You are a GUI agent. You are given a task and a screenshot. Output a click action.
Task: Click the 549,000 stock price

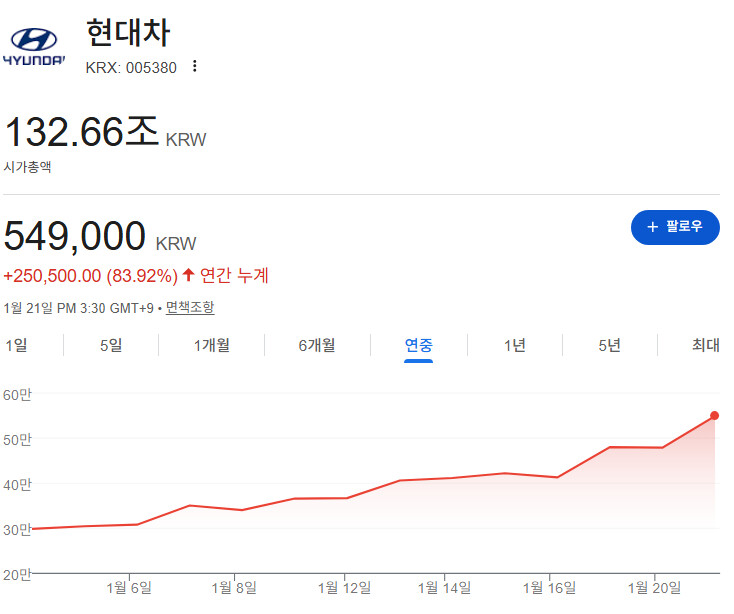[75, 236]
